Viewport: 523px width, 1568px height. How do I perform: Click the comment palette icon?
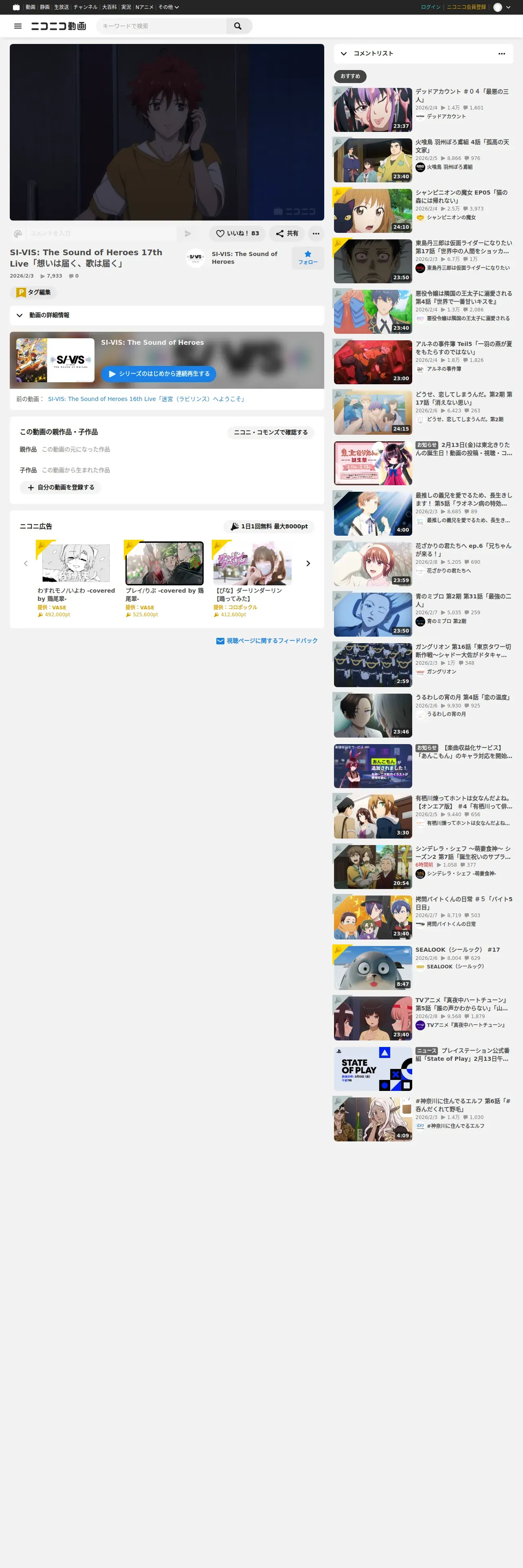18,233
